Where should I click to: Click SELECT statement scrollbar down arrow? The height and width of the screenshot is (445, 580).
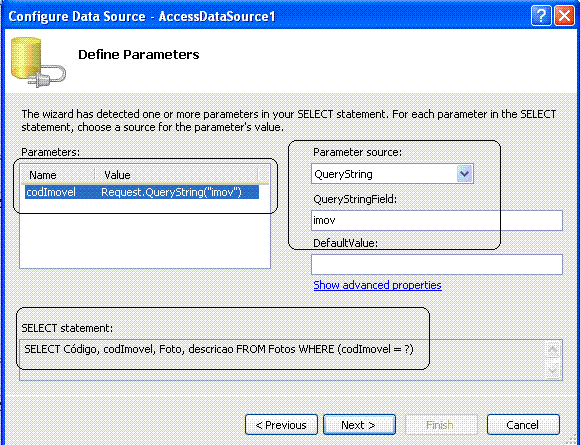[553, 370]
